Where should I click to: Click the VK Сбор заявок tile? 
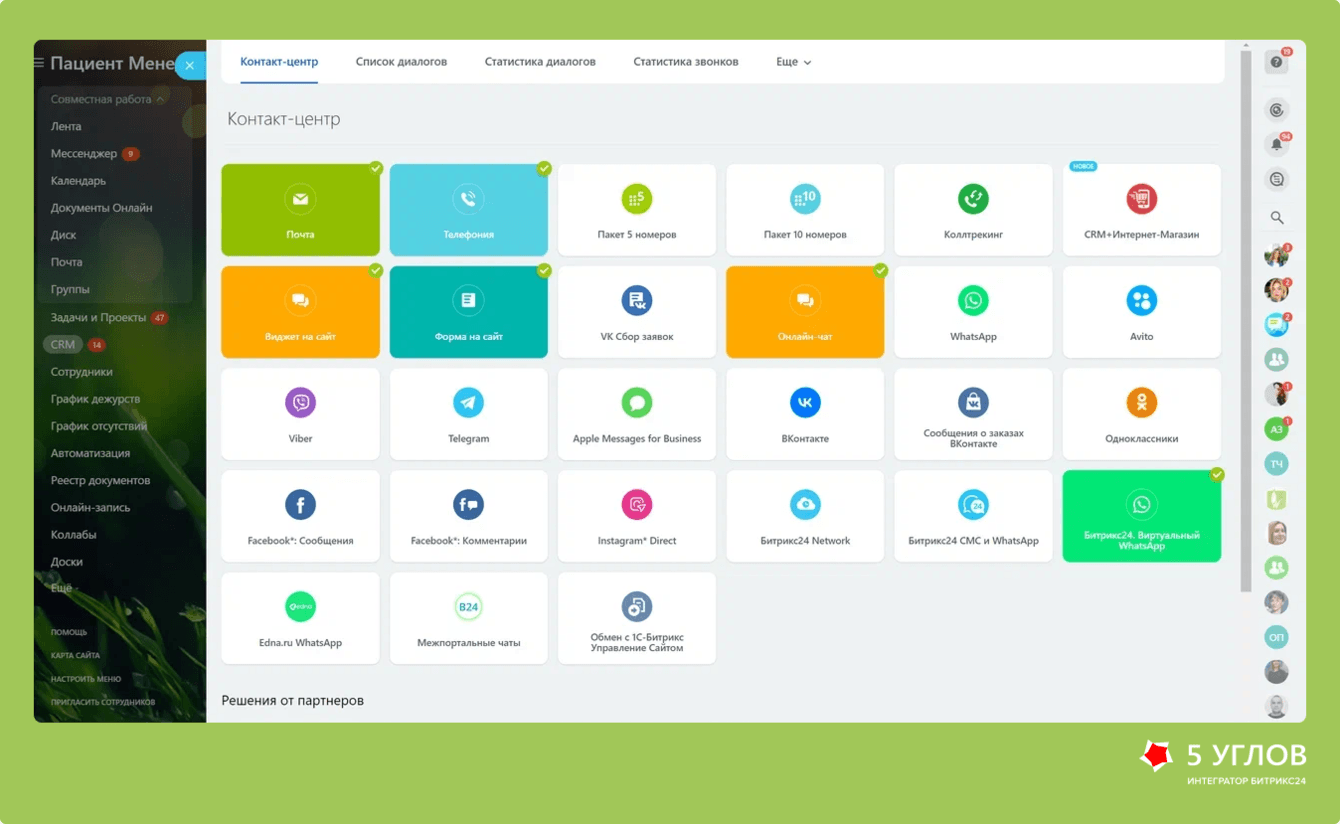click(x=637, y=312)
